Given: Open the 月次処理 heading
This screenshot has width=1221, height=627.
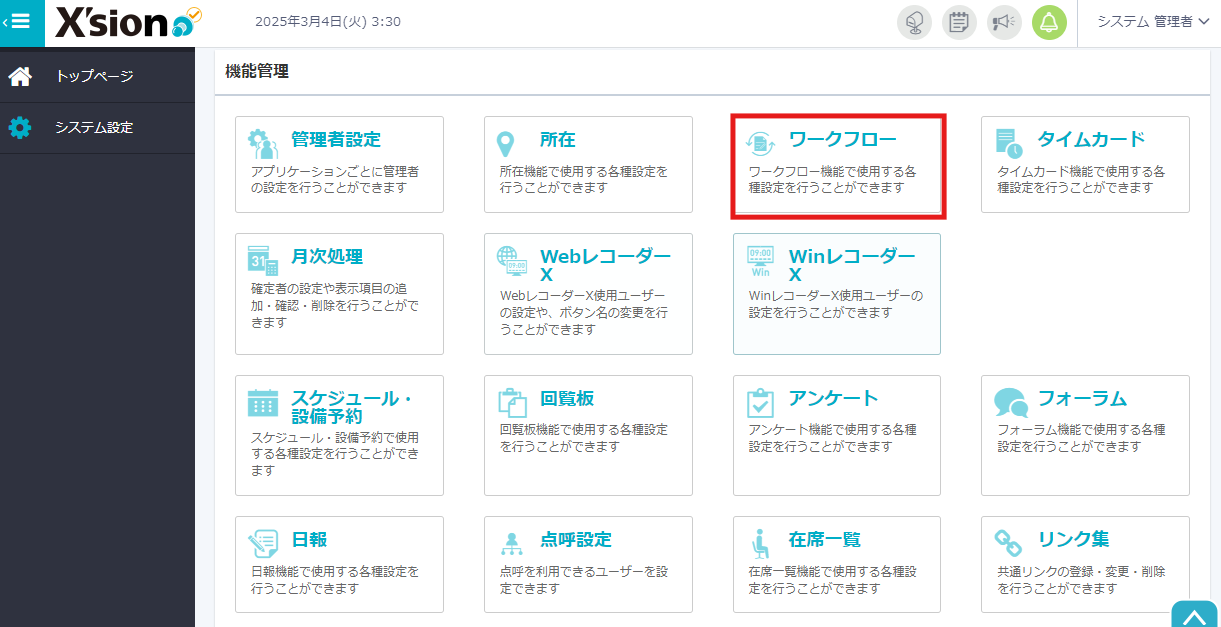Looking at the screenshot, I should pyautogui.click(x=327, y=257).
